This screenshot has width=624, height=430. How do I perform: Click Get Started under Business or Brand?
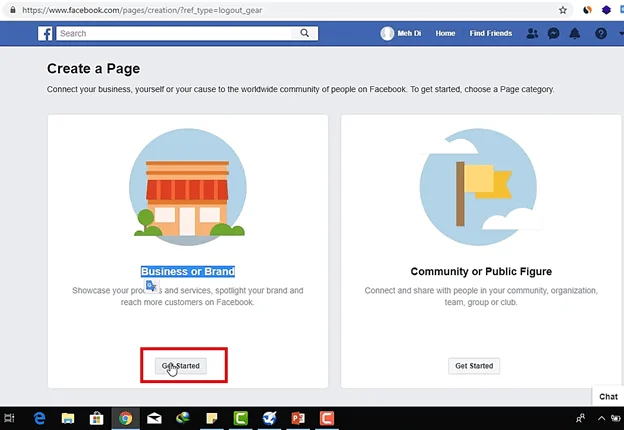(181, 366)
